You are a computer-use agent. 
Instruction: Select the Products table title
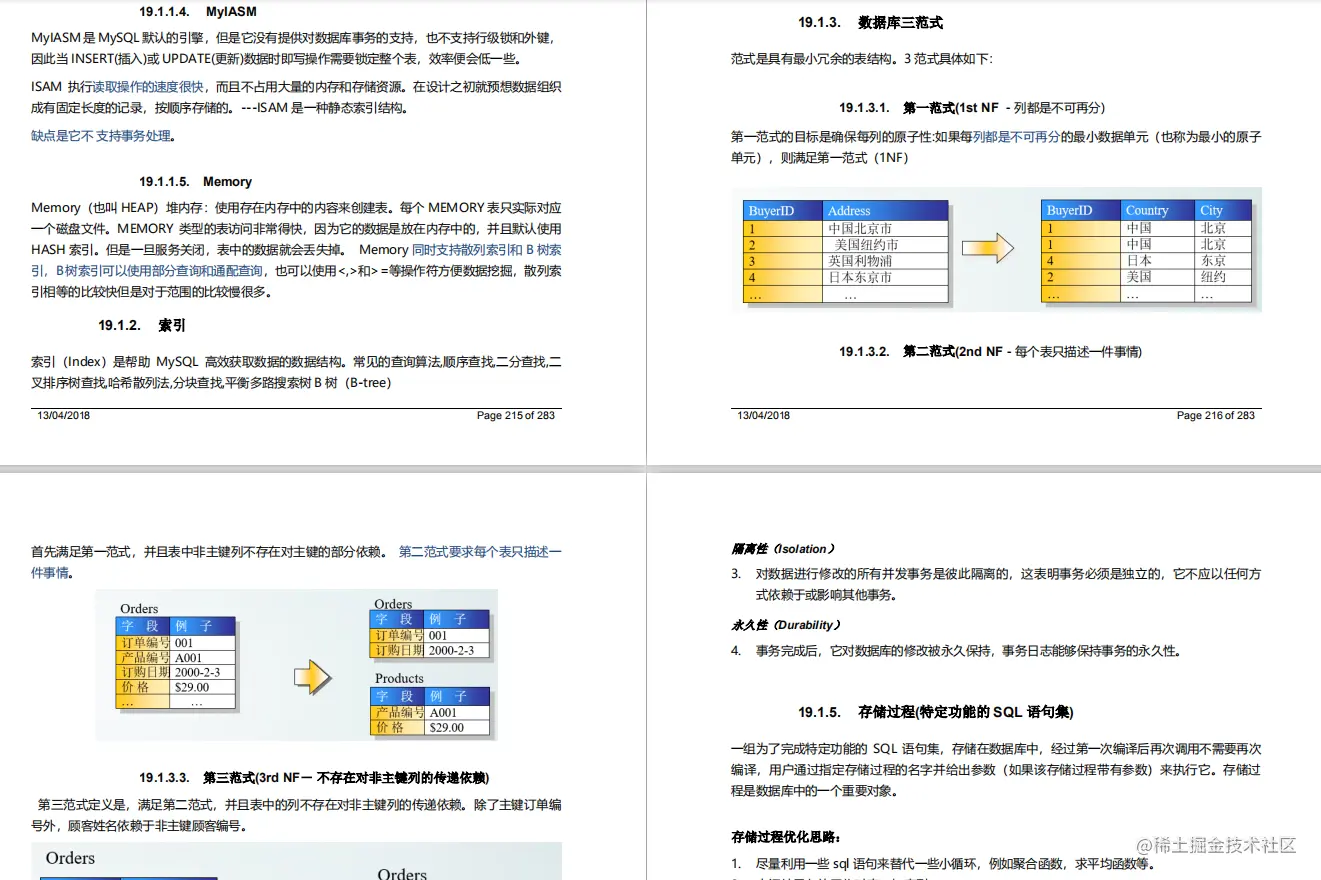coord(398,678)
